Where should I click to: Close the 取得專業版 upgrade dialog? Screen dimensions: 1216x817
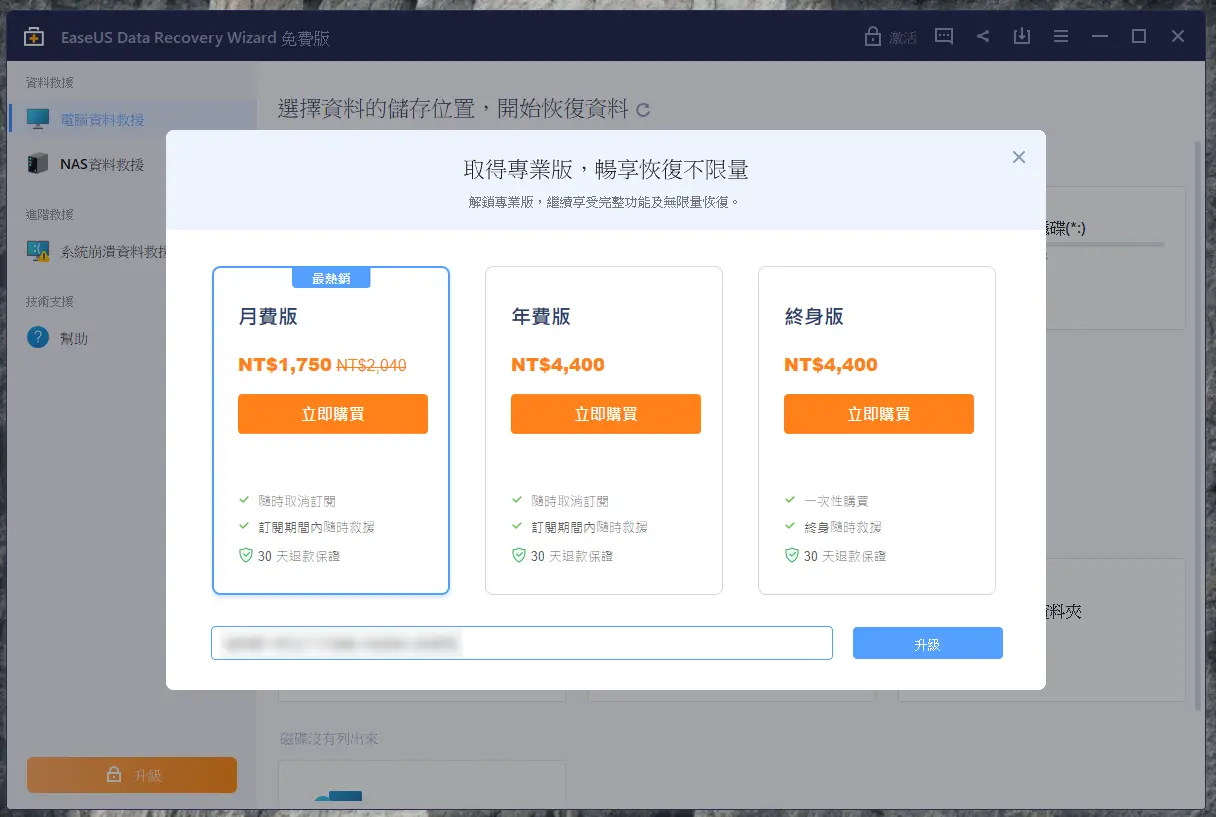[x=1019, y=157]
